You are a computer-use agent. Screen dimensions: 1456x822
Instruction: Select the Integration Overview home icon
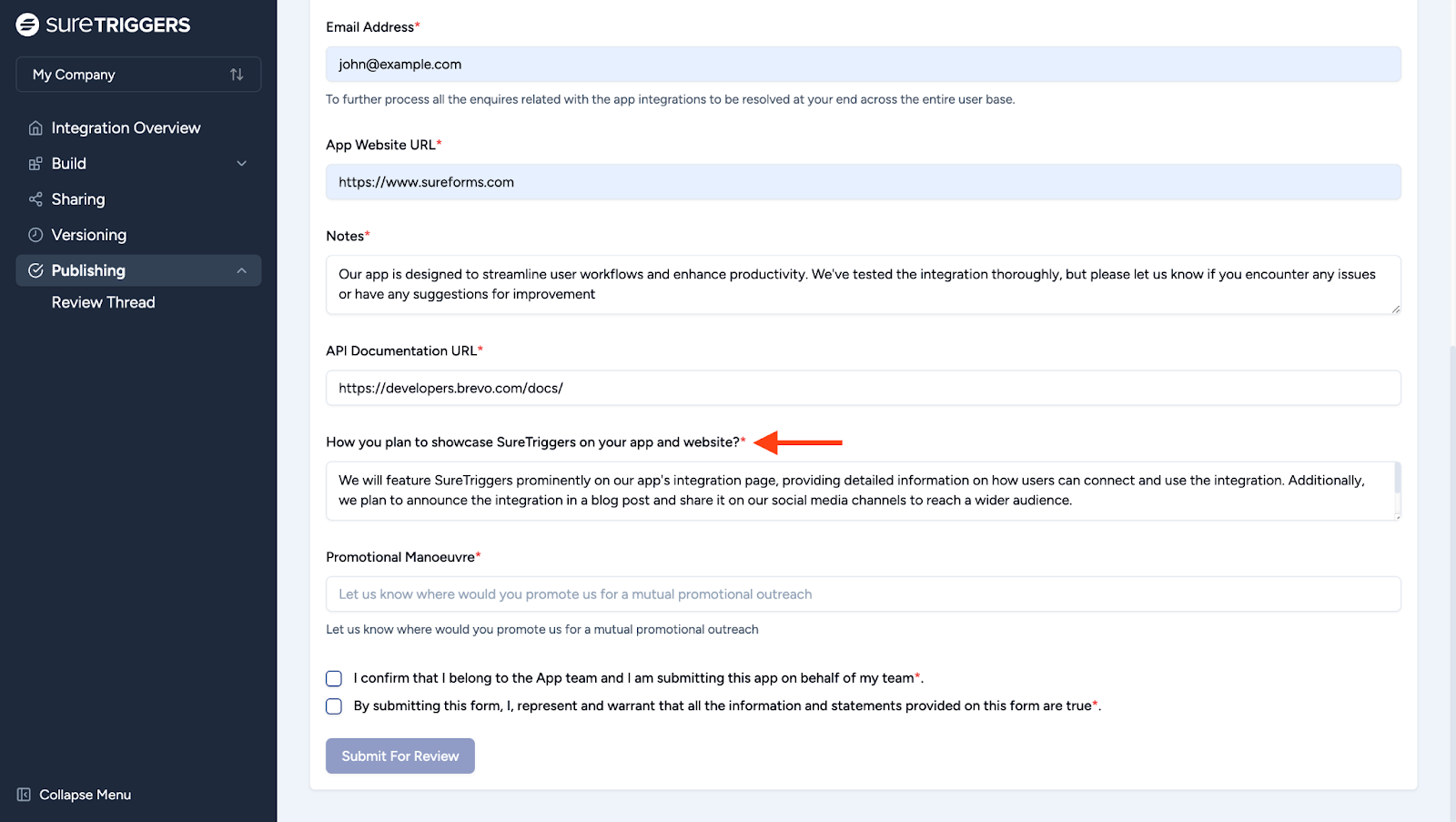coord(35,127)
